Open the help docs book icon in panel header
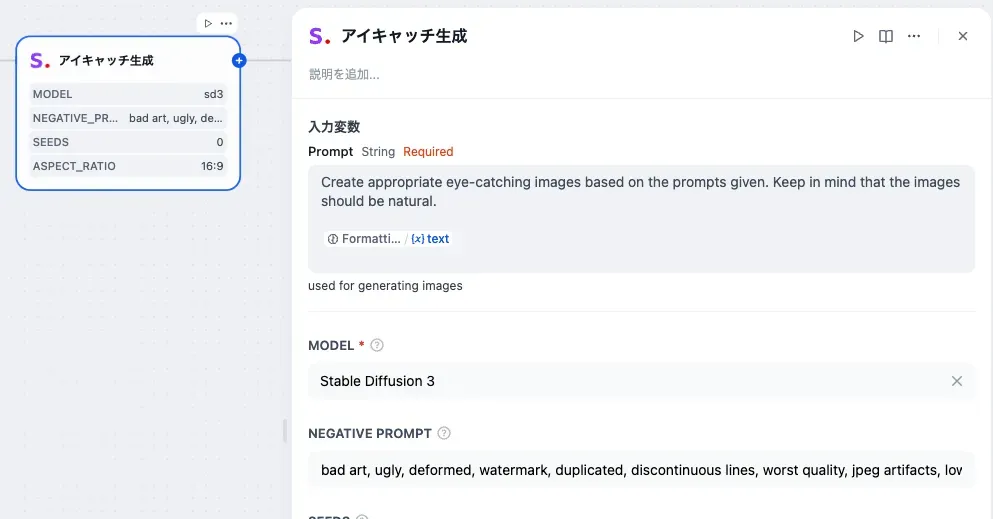 886,36
